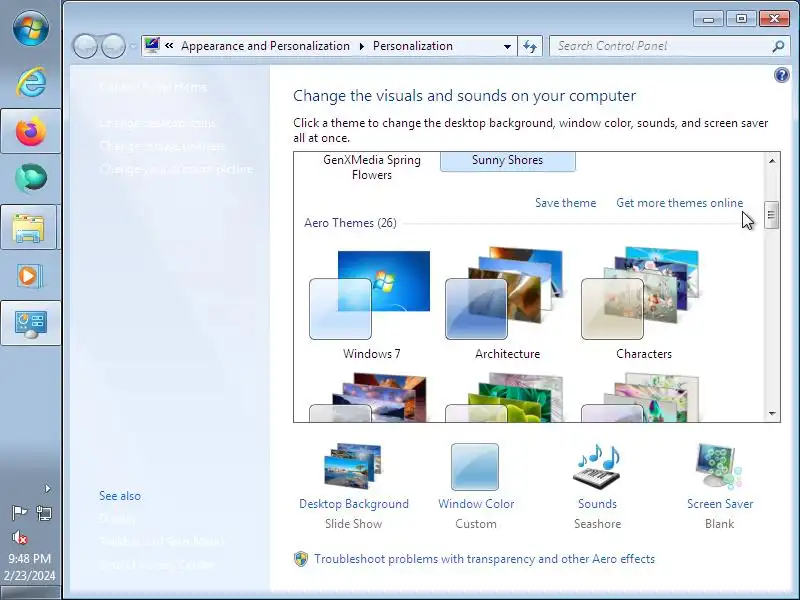Select the Sunny Shores theme
This screenshot has width=800, height=600.
coord(508,161)
